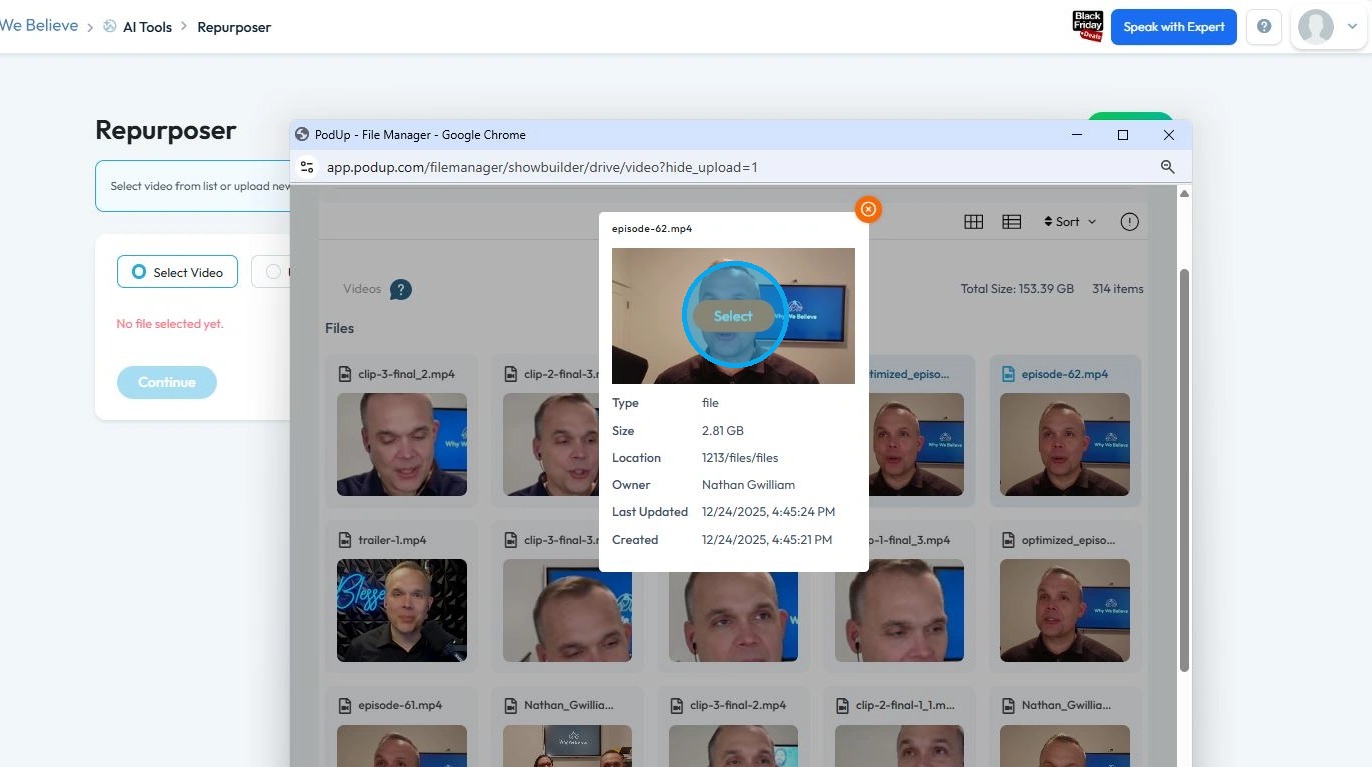1372x767 pixels.
Task: Click the Created timestamp value
Action: pos(767,540)
